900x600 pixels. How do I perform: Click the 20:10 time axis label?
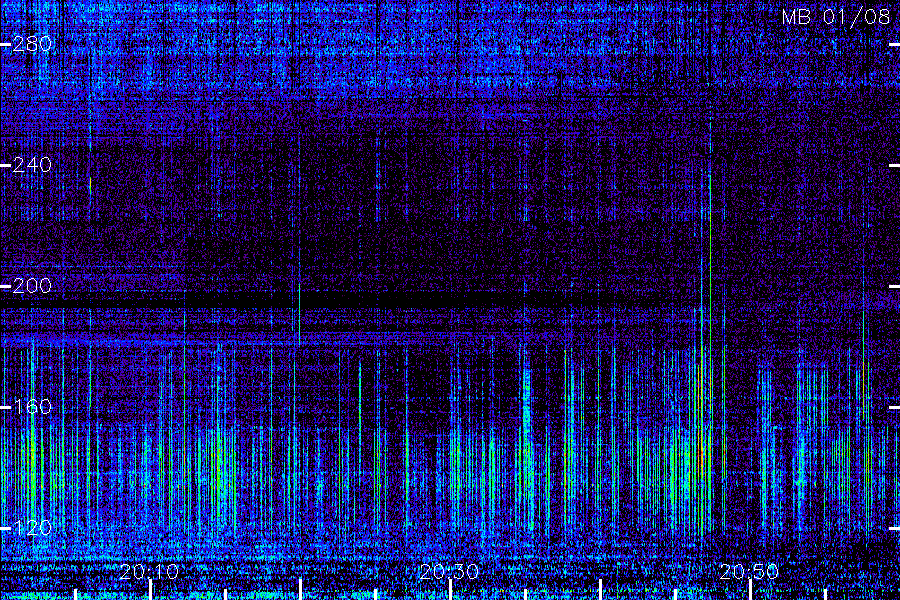click(x=149, y=571)
